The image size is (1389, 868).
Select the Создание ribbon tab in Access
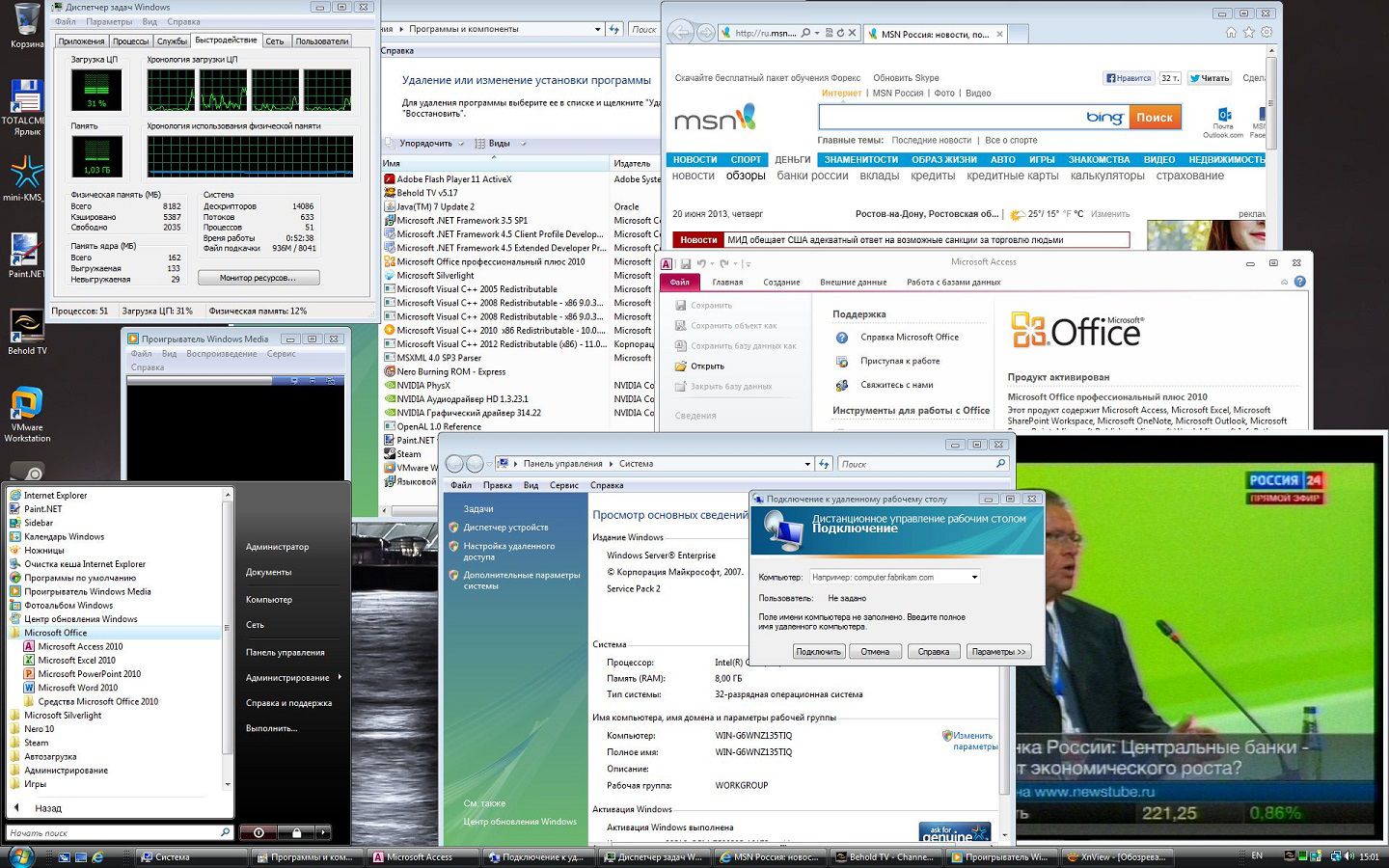click(781, 283)
